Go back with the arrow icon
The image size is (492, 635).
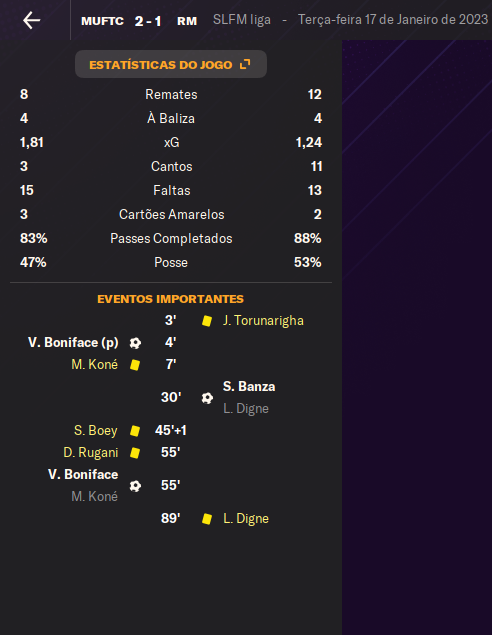(x=32, y=20)
